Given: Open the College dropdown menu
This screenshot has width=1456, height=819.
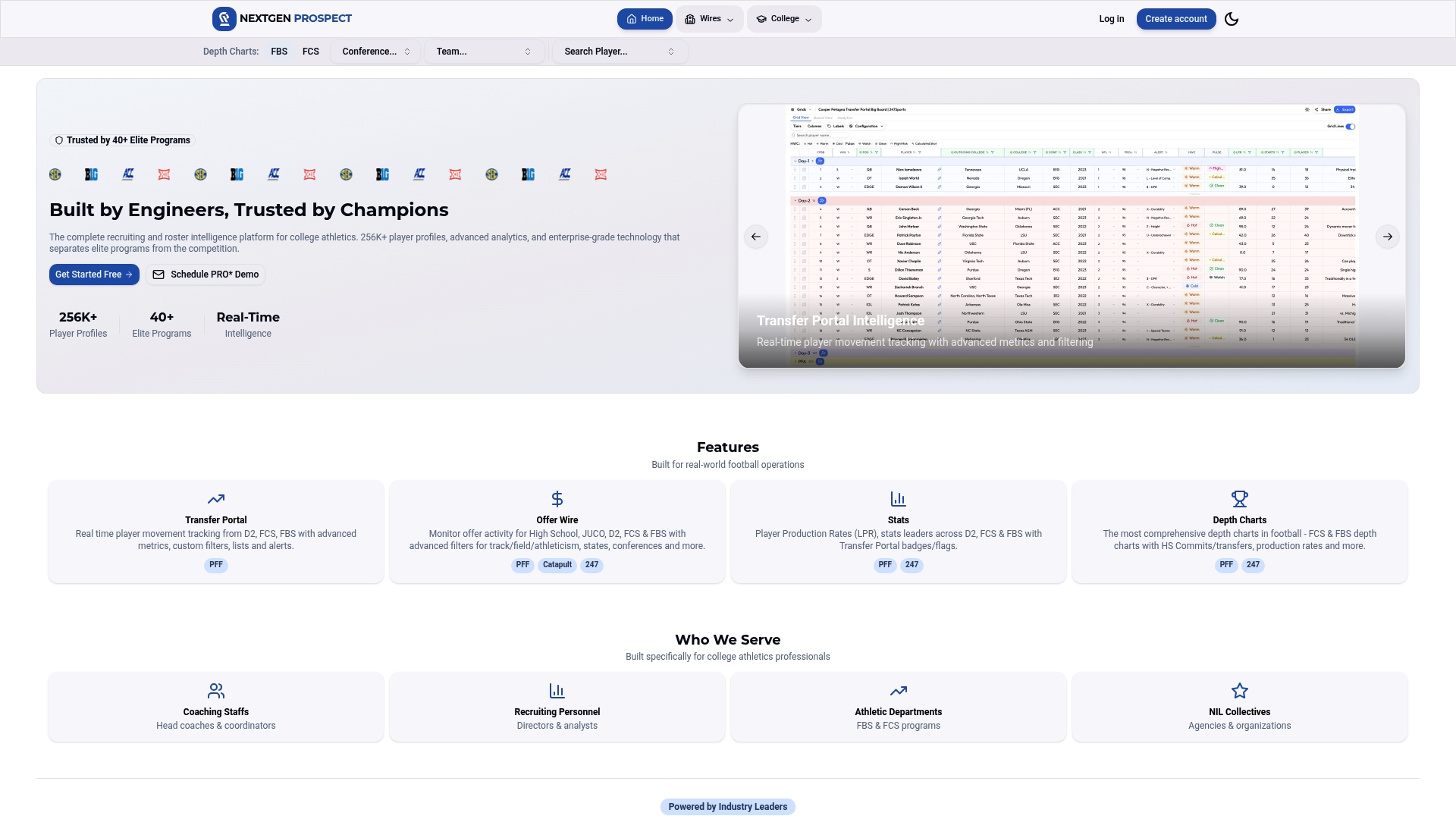Looking at the screenshot, I should [x=784, y=19].
